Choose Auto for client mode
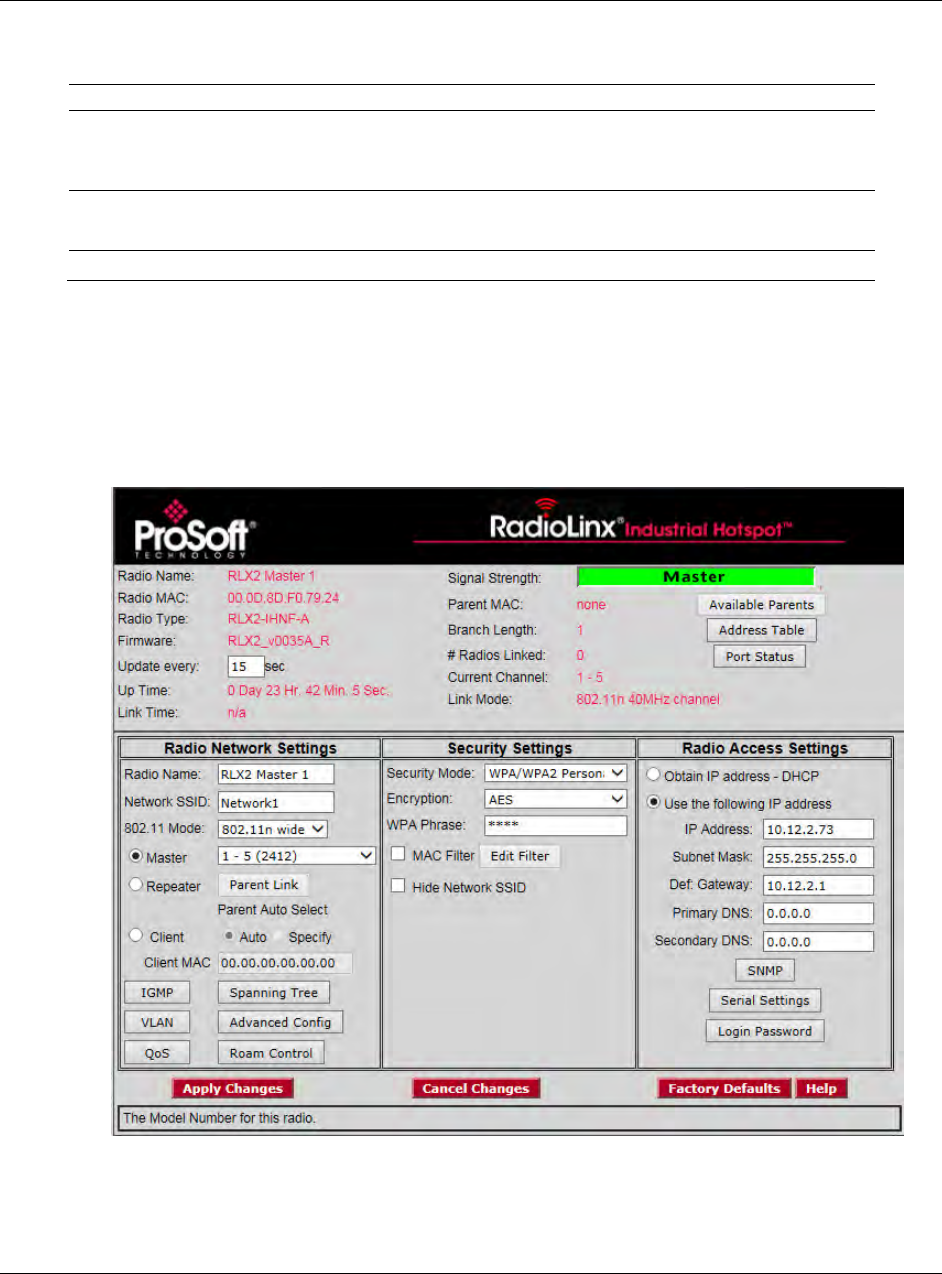Image resolution: width=942 pixels, height=1274 pixels. pyautogui.click(x=228, y=937)
